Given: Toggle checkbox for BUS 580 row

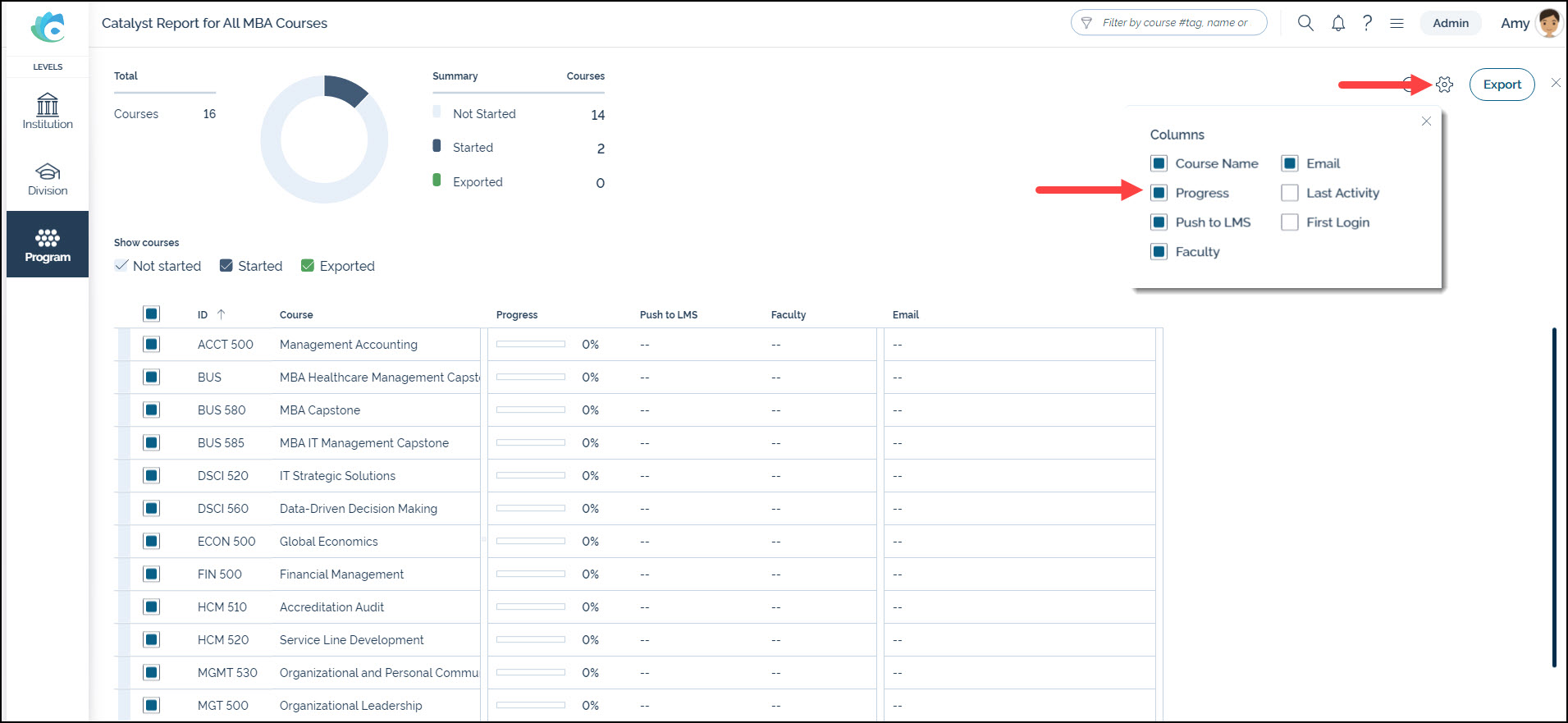Looking at the screenshot, I should point(151,410).
